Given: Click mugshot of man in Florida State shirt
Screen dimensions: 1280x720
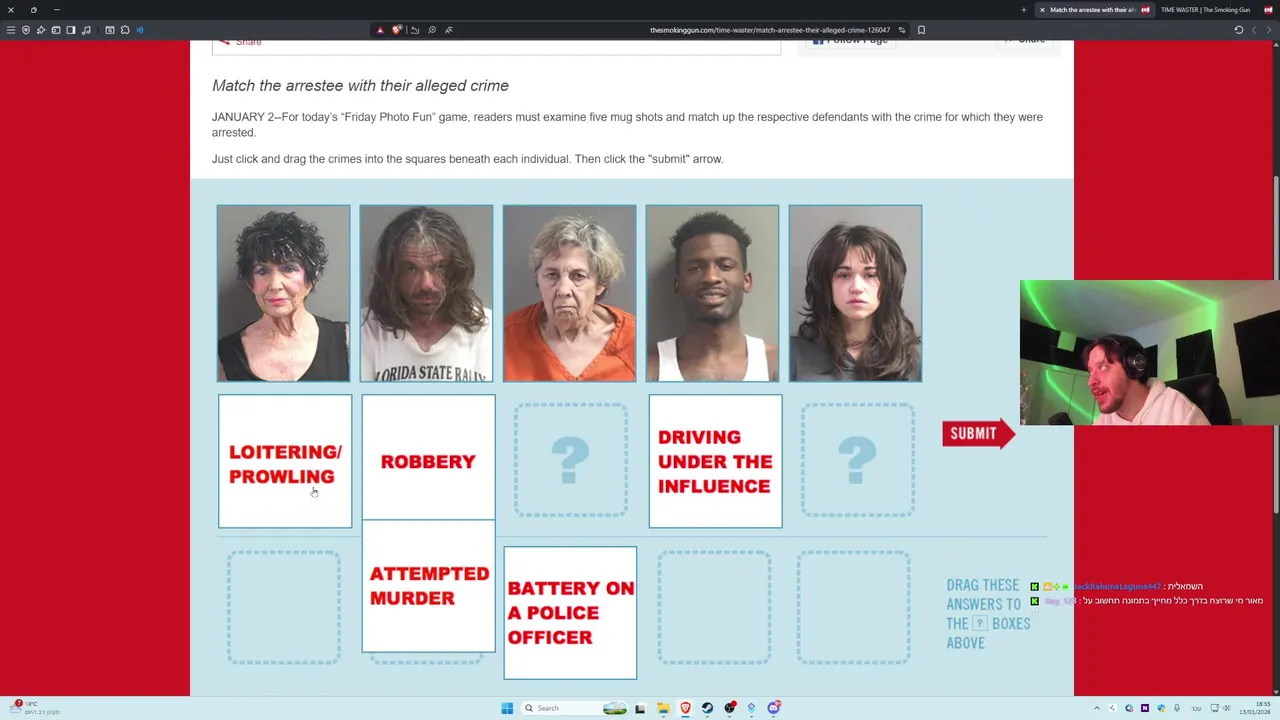Looking at the screenshot, I should pyautogui.click(x=426, y=293).
